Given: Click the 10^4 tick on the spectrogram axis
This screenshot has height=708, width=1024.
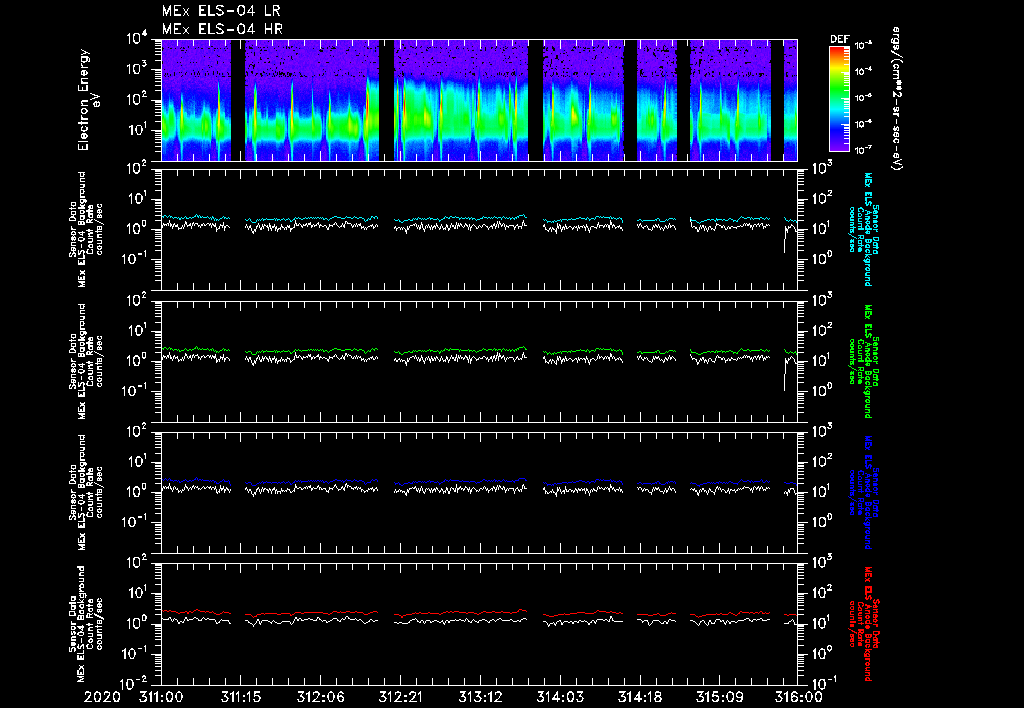Looking at the screenshot, I should 137,39.
